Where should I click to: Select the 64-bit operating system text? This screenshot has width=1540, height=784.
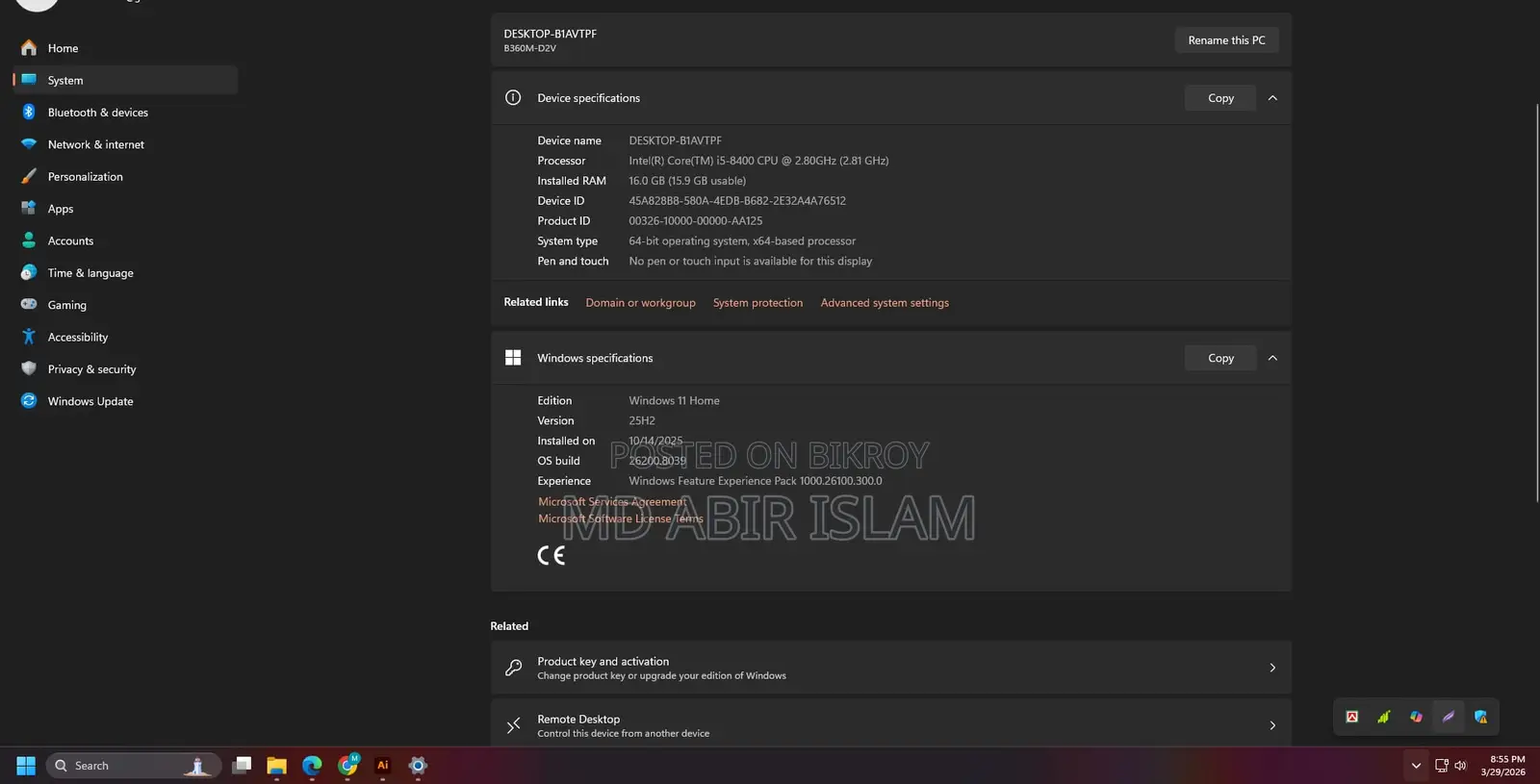(742, 241)
